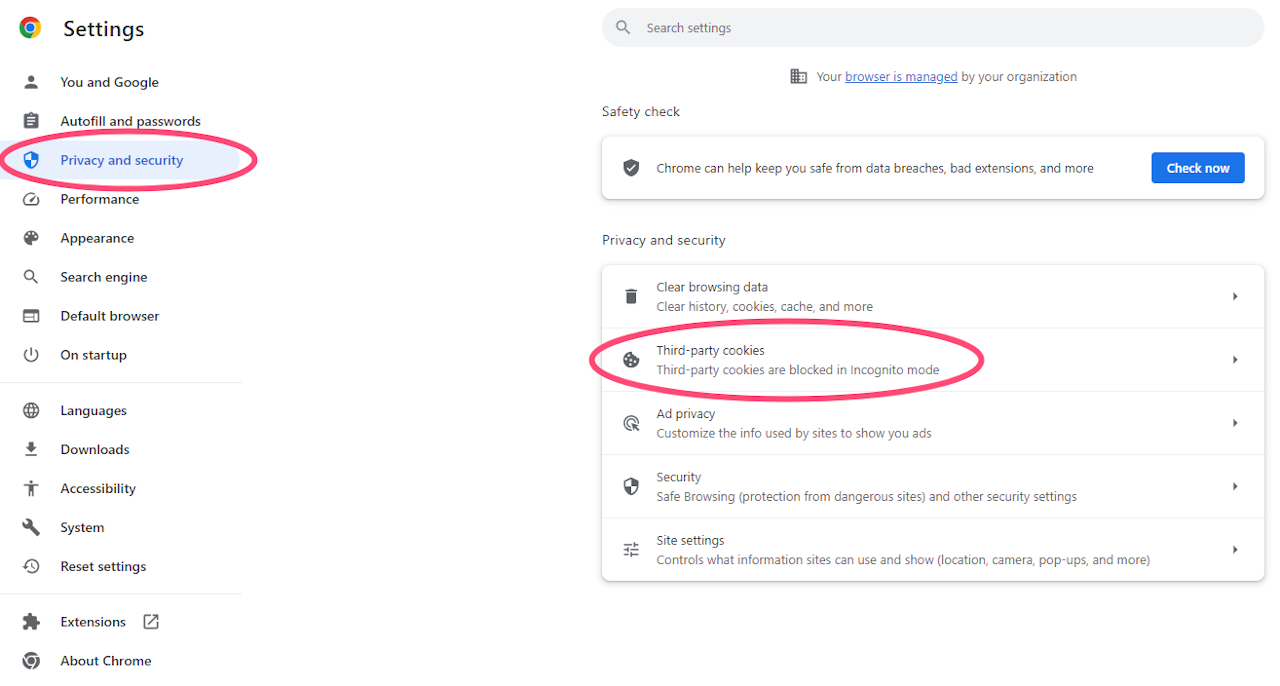The width and height of the screenshot is (1280, 686).
Task: Open the You and Google section
Action: click(x=110, y=82)
